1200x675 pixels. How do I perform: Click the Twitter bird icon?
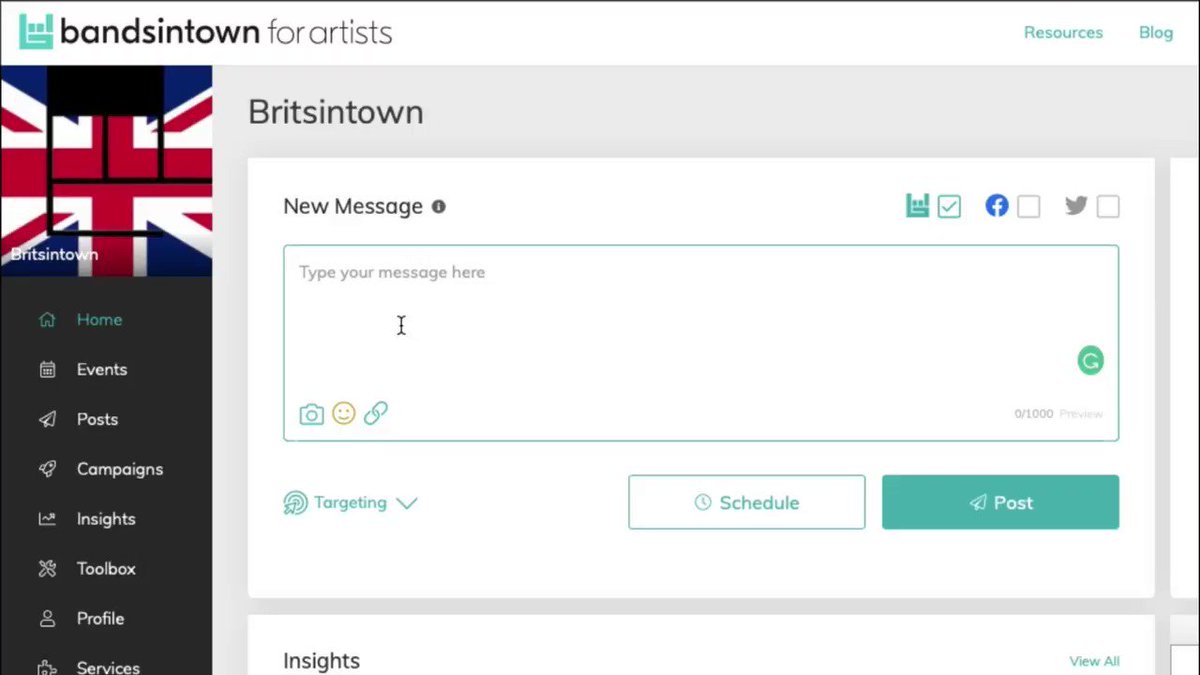coord(1076,206)
